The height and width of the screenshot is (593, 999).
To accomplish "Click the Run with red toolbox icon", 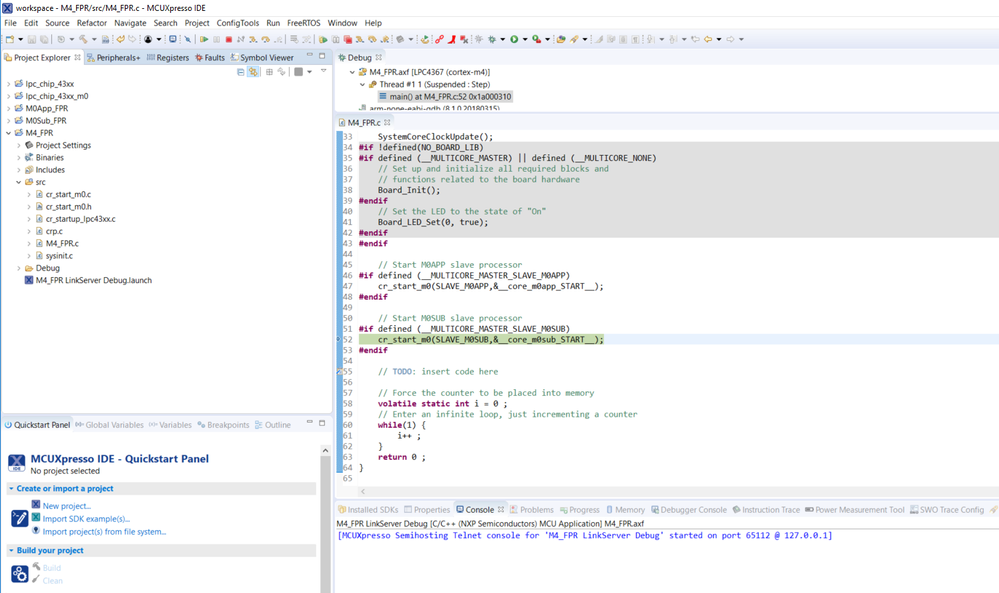I will pyautogui.click(x=536, y=39).
